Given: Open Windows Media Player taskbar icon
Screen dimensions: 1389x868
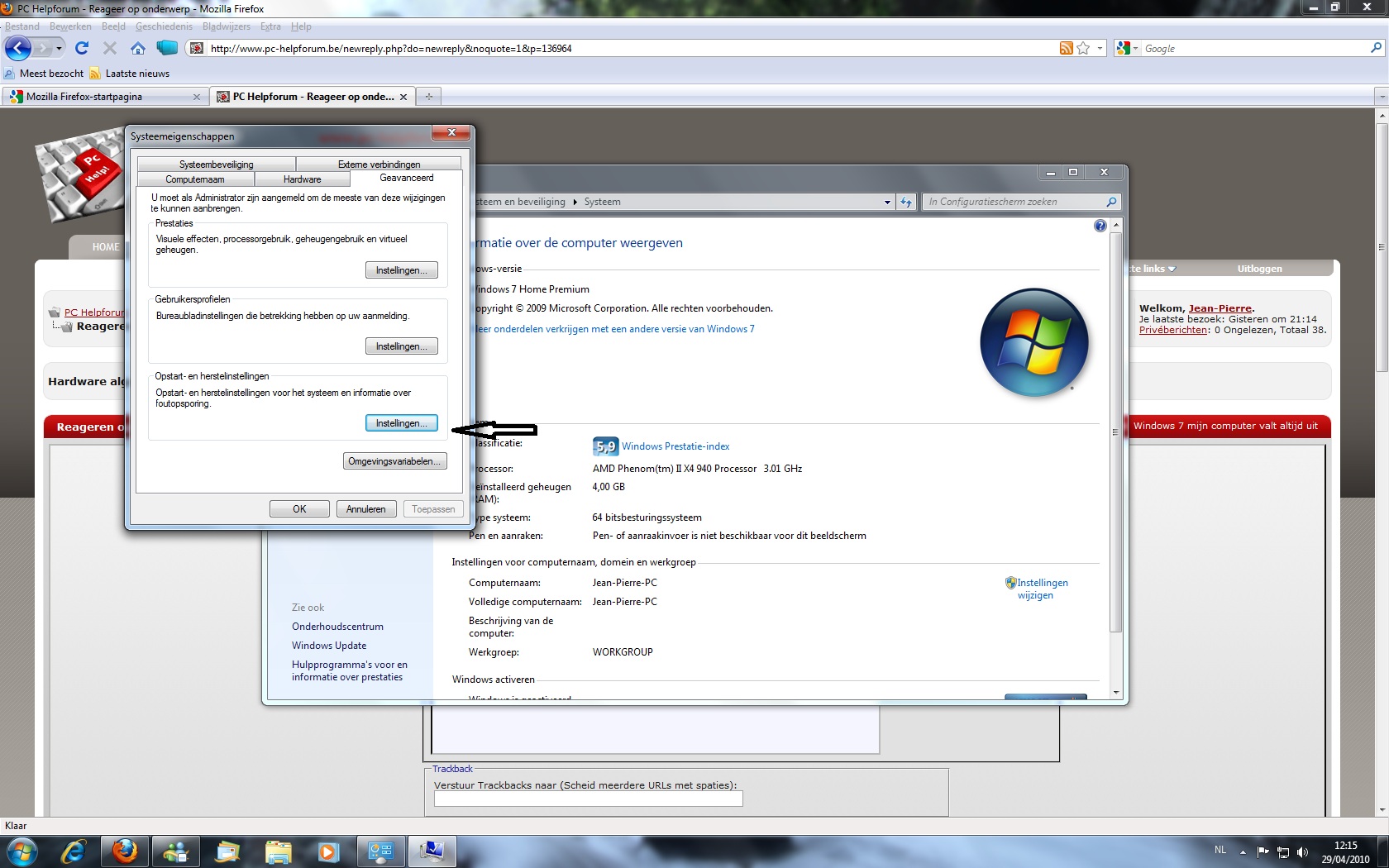Looking at the screenshot, I should [328, 851].
